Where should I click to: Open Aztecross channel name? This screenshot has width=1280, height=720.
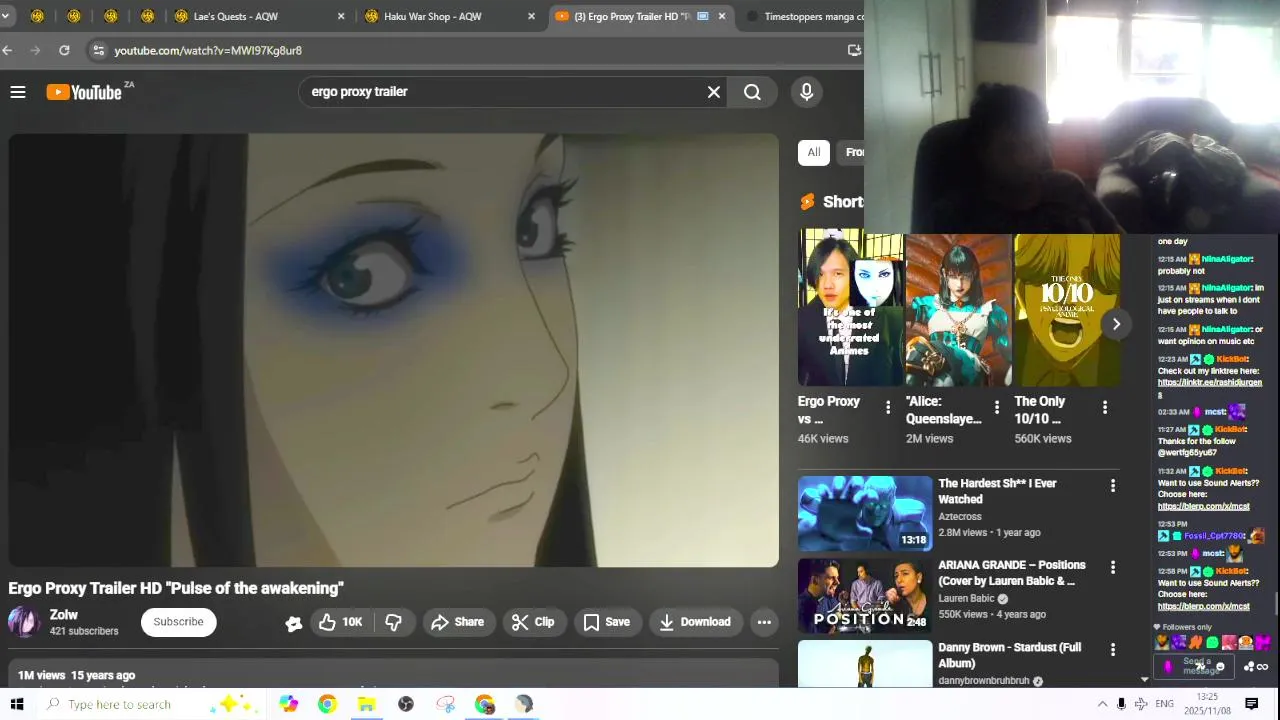coord(960,517)
